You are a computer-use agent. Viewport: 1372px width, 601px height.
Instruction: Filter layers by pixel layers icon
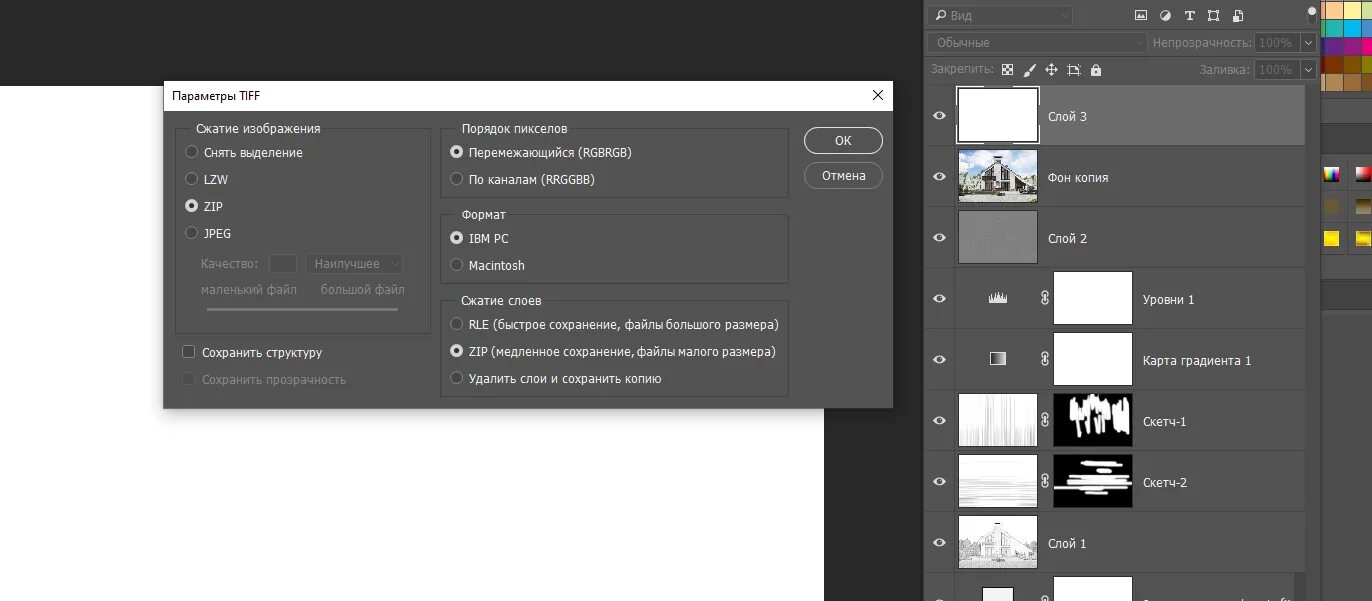point(1141,16)
